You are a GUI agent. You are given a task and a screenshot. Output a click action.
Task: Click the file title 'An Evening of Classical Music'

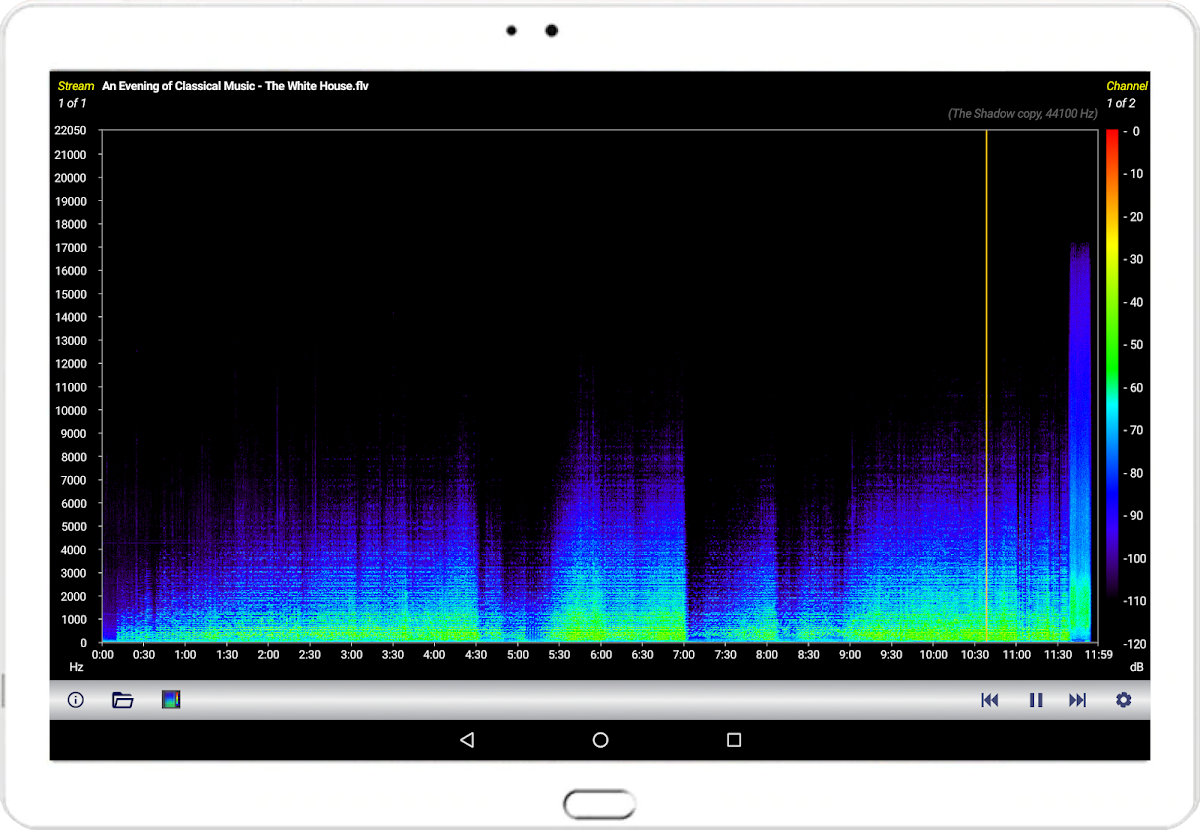click(x=235, y=86)
